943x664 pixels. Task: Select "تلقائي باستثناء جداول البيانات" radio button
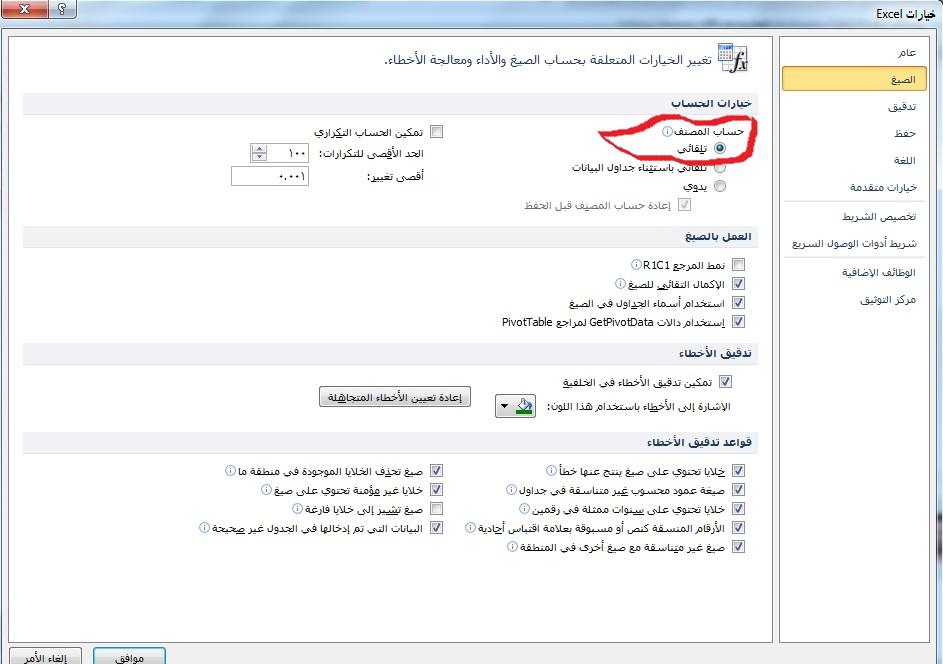pos(720,167)
